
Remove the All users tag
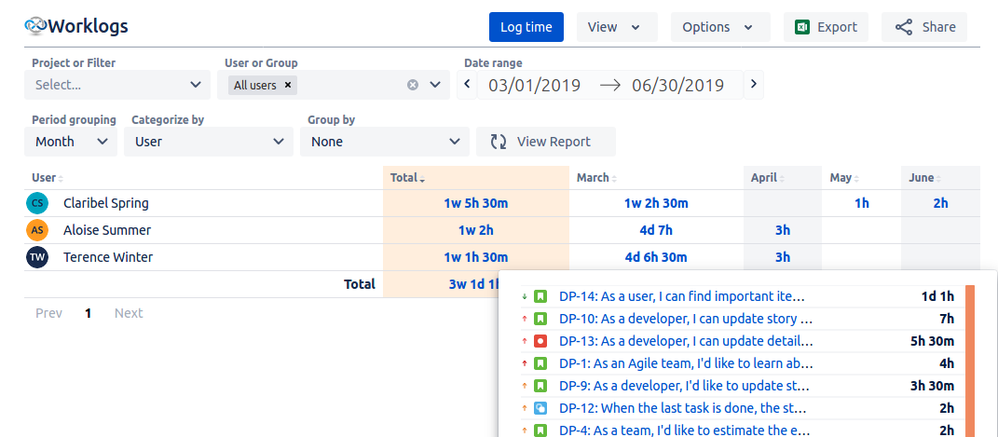(x=288, y=86)
